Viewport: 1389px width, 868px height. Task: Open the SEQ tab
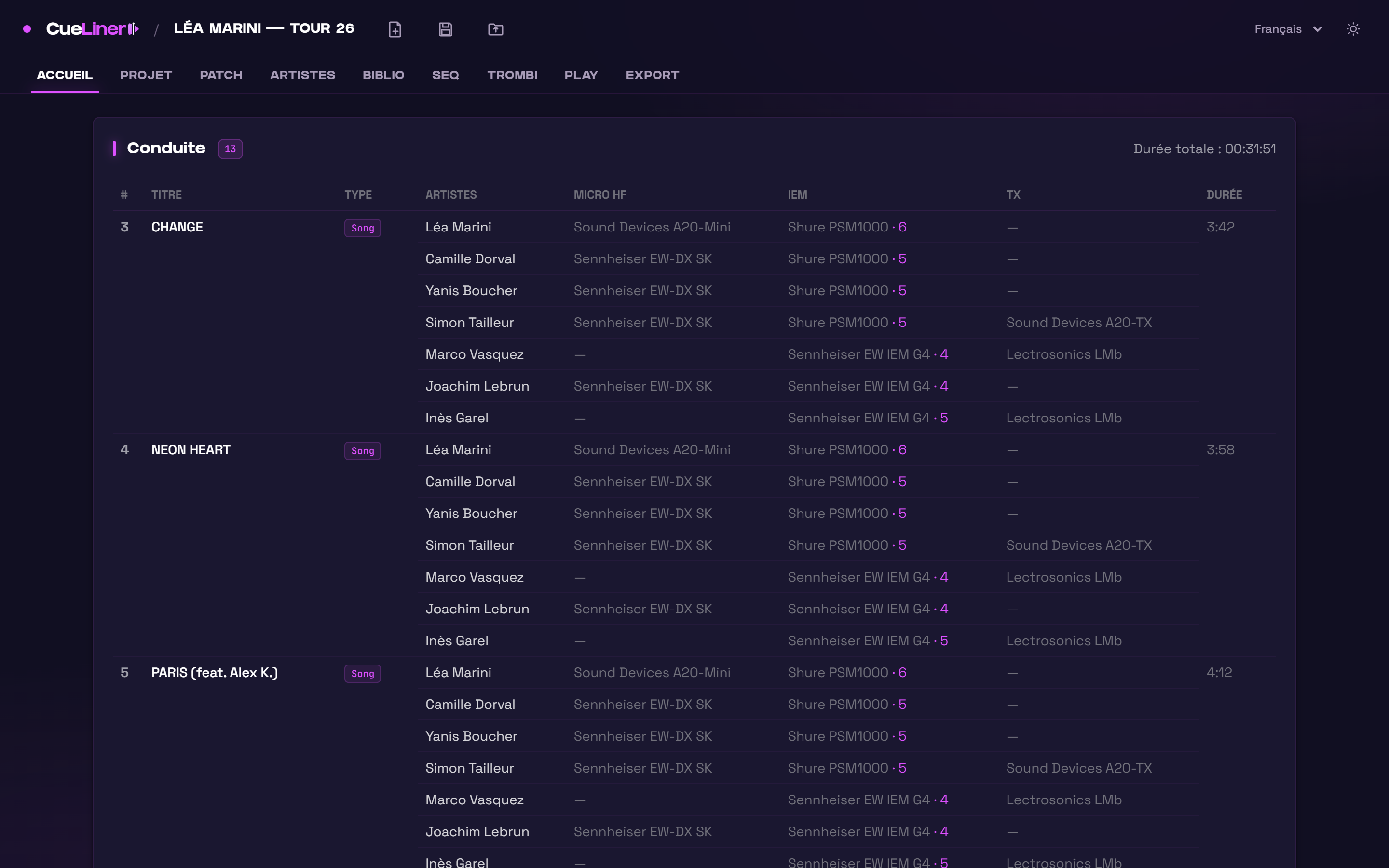coord(446,75)
